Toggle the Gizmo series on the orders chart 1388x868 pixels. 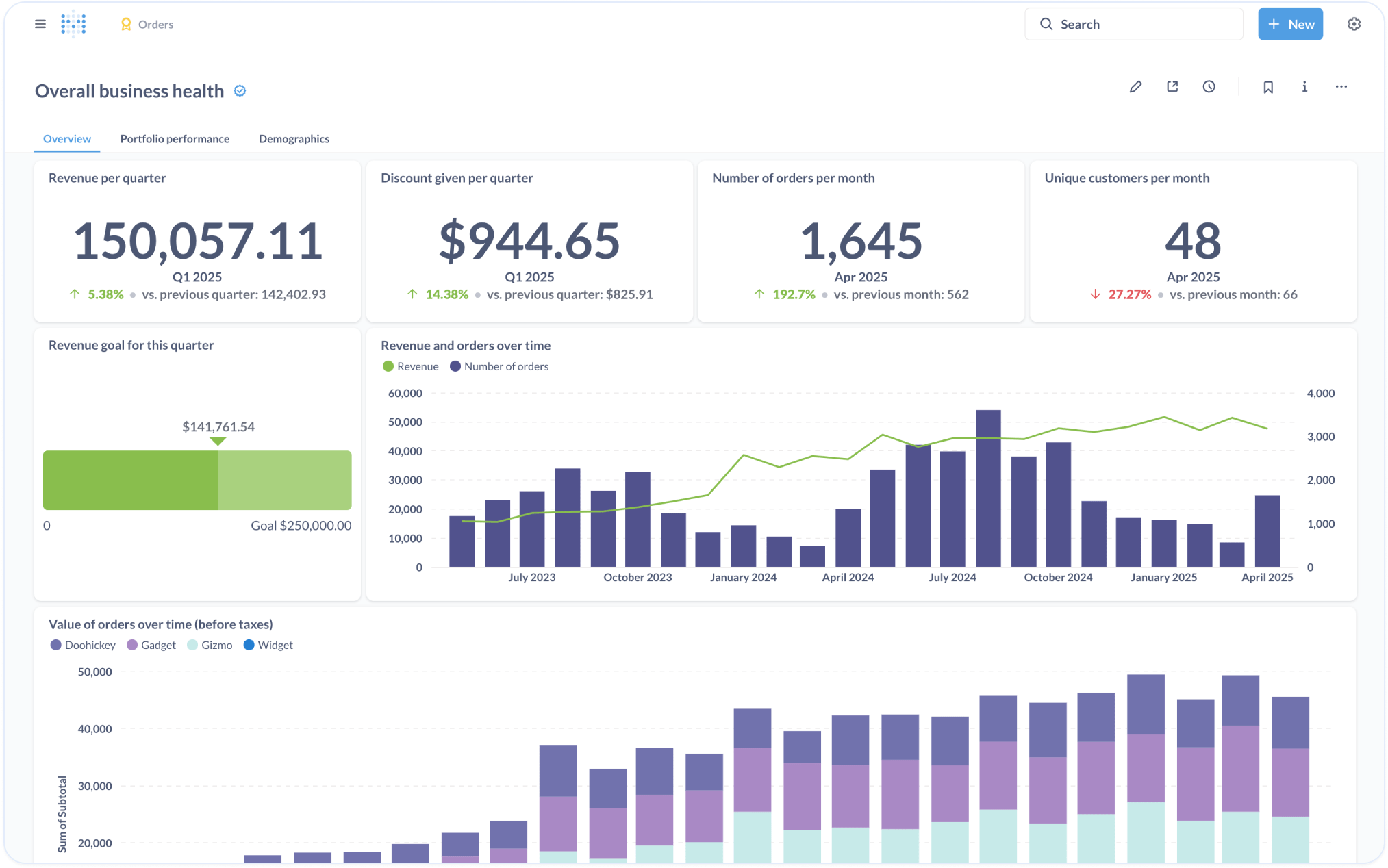click(210, 645)
